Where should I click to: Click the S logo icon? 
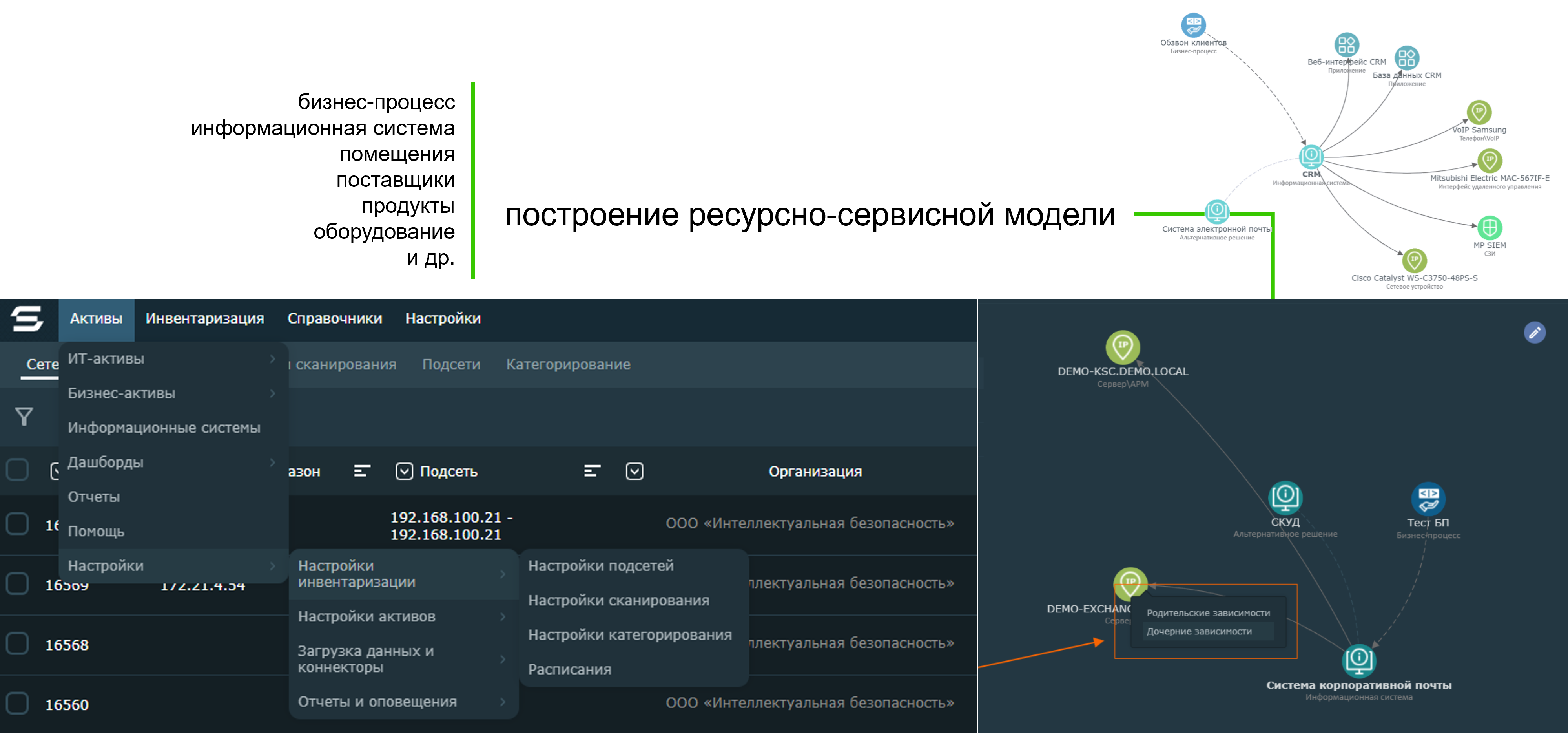(x=27, y=318)
